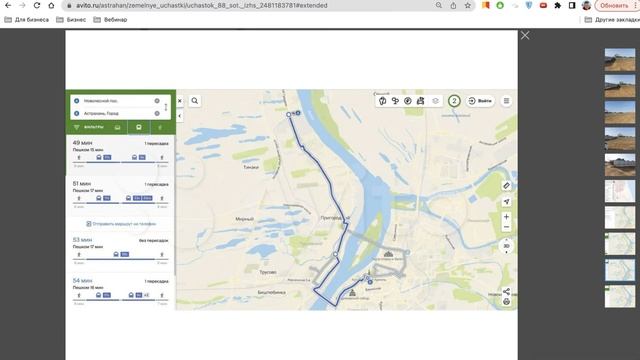This screenshot has height=360, width=640.
Task: Toggle the browser side panel icon
Action: [x=572, y=5]
